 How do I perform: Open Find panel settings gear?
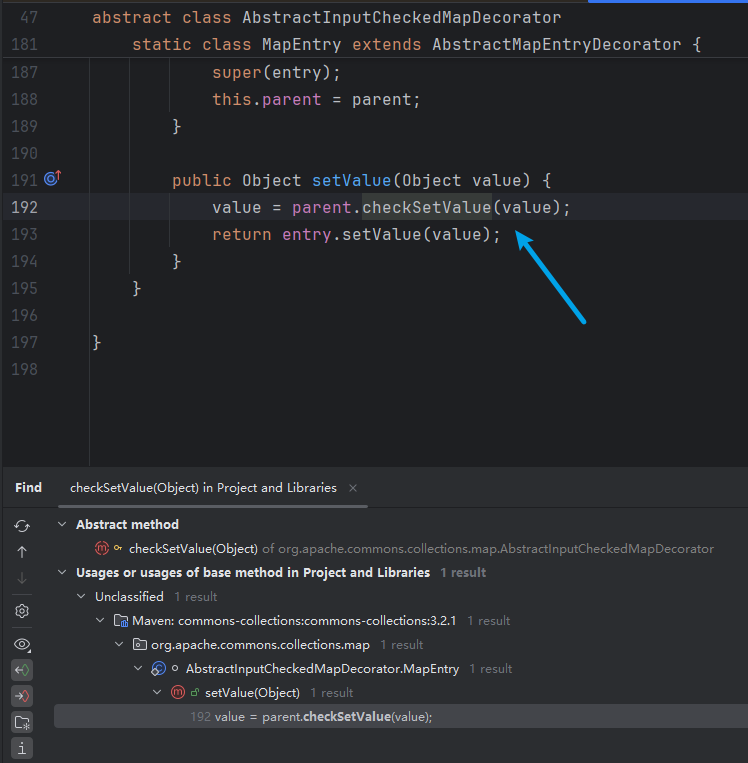[x=22, y=611]
